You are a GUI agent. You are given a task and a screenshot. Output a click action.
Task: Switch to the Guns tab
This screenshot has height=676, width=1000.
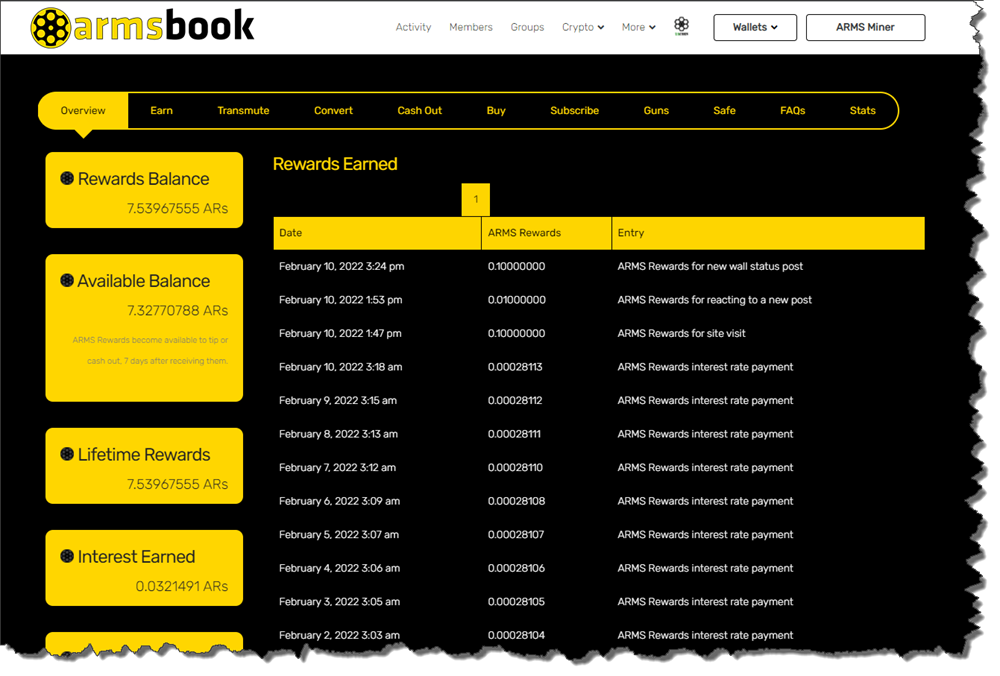[x=656, y=111]
